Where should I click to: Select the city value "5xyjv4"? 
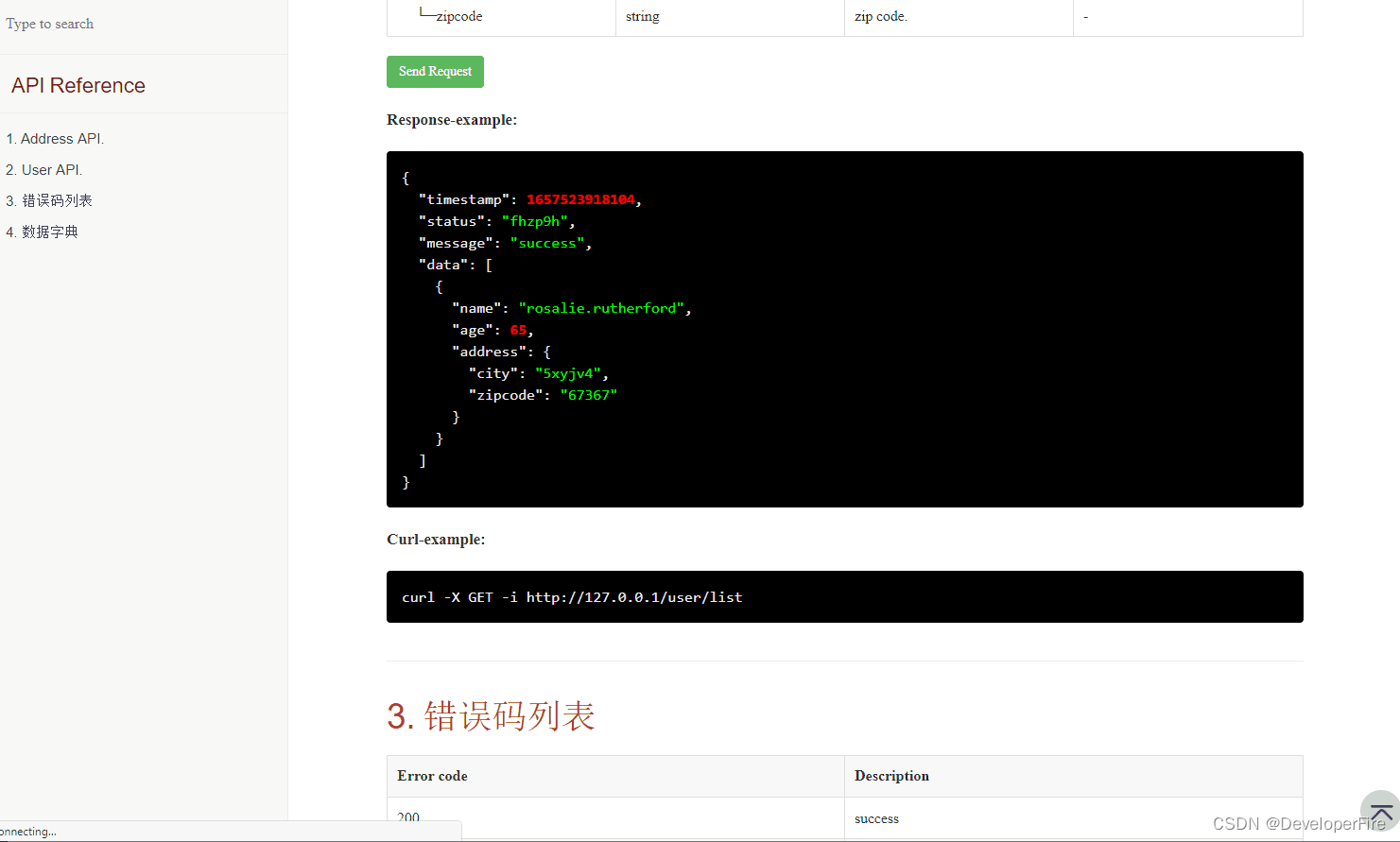tap(568, 373)
